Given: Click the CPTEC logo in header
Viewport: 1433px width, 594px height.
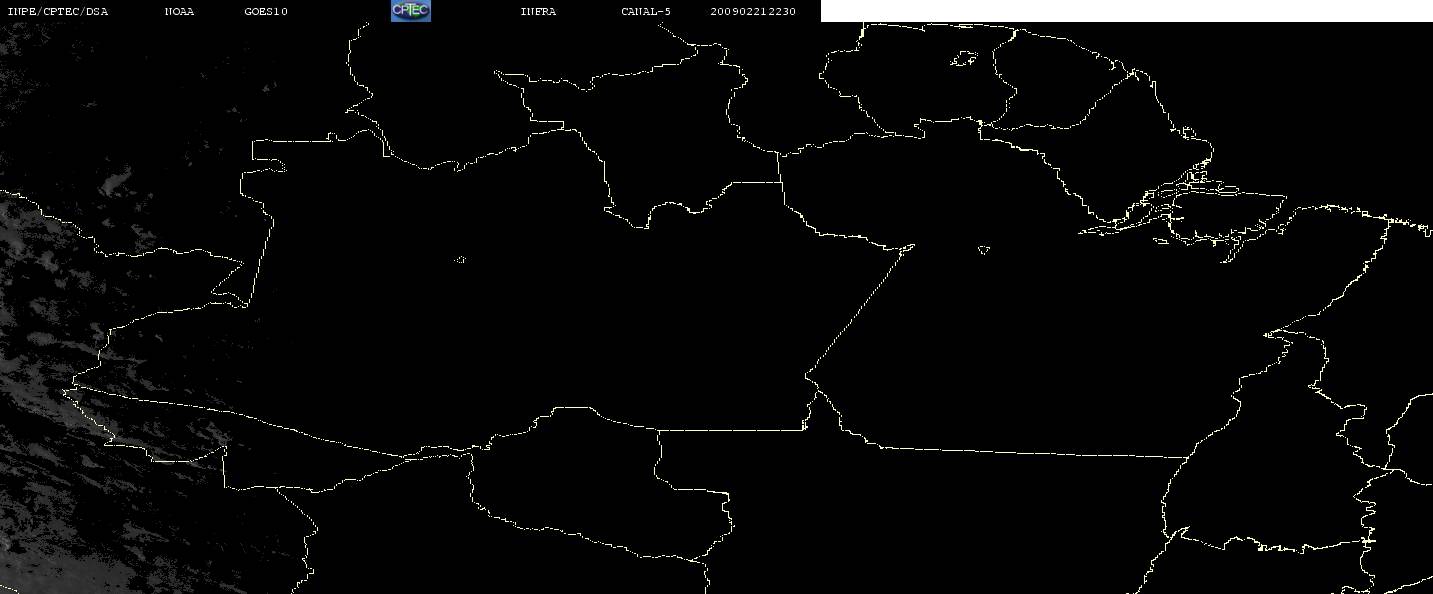Looking at the screenshot, I should click(x=410, y=11).
